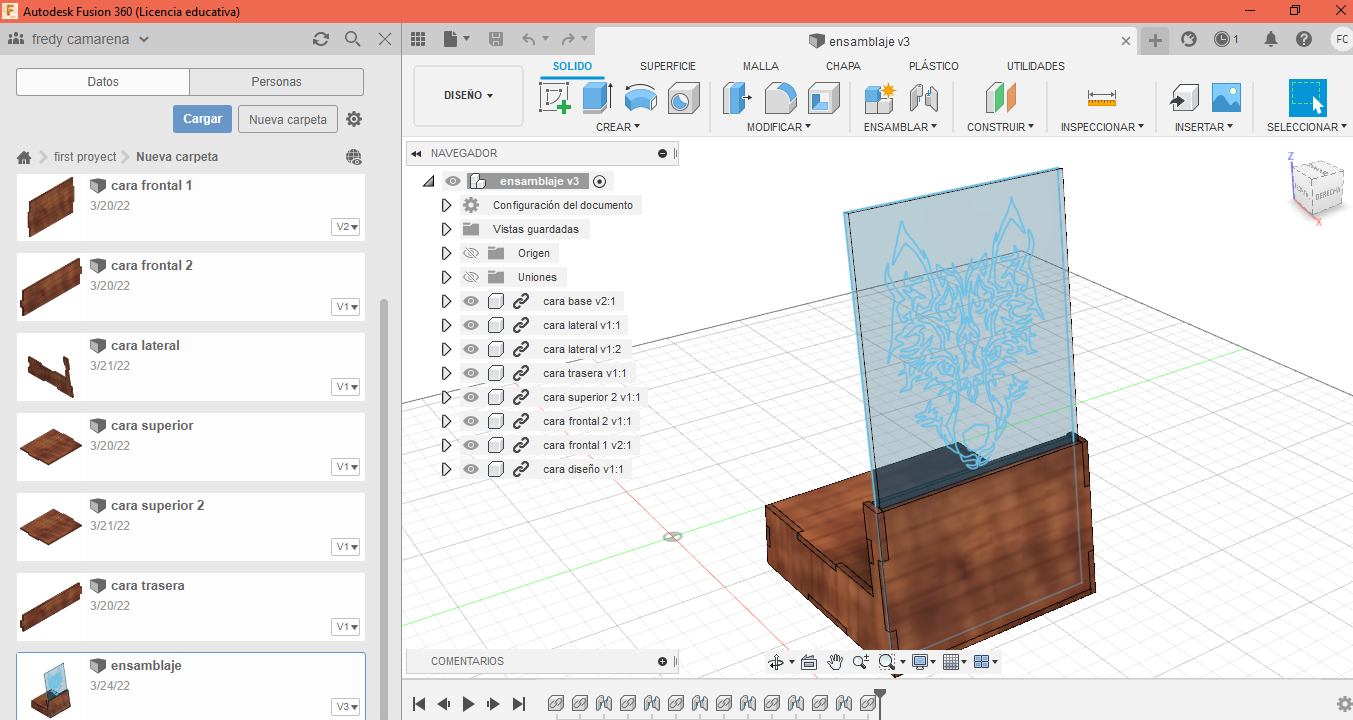Select the Extrude tool icon
1353x720 pixels.
pos(597,98)
